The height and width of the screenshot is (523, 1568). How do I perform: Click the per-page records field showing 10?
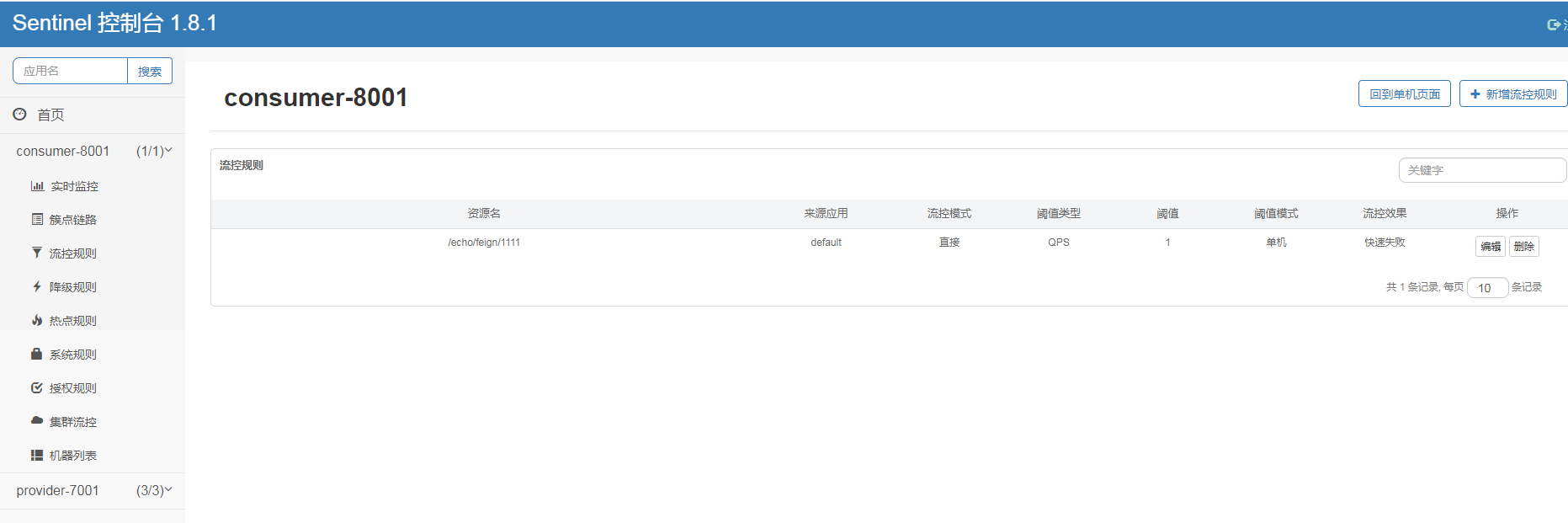[1487, 288]
